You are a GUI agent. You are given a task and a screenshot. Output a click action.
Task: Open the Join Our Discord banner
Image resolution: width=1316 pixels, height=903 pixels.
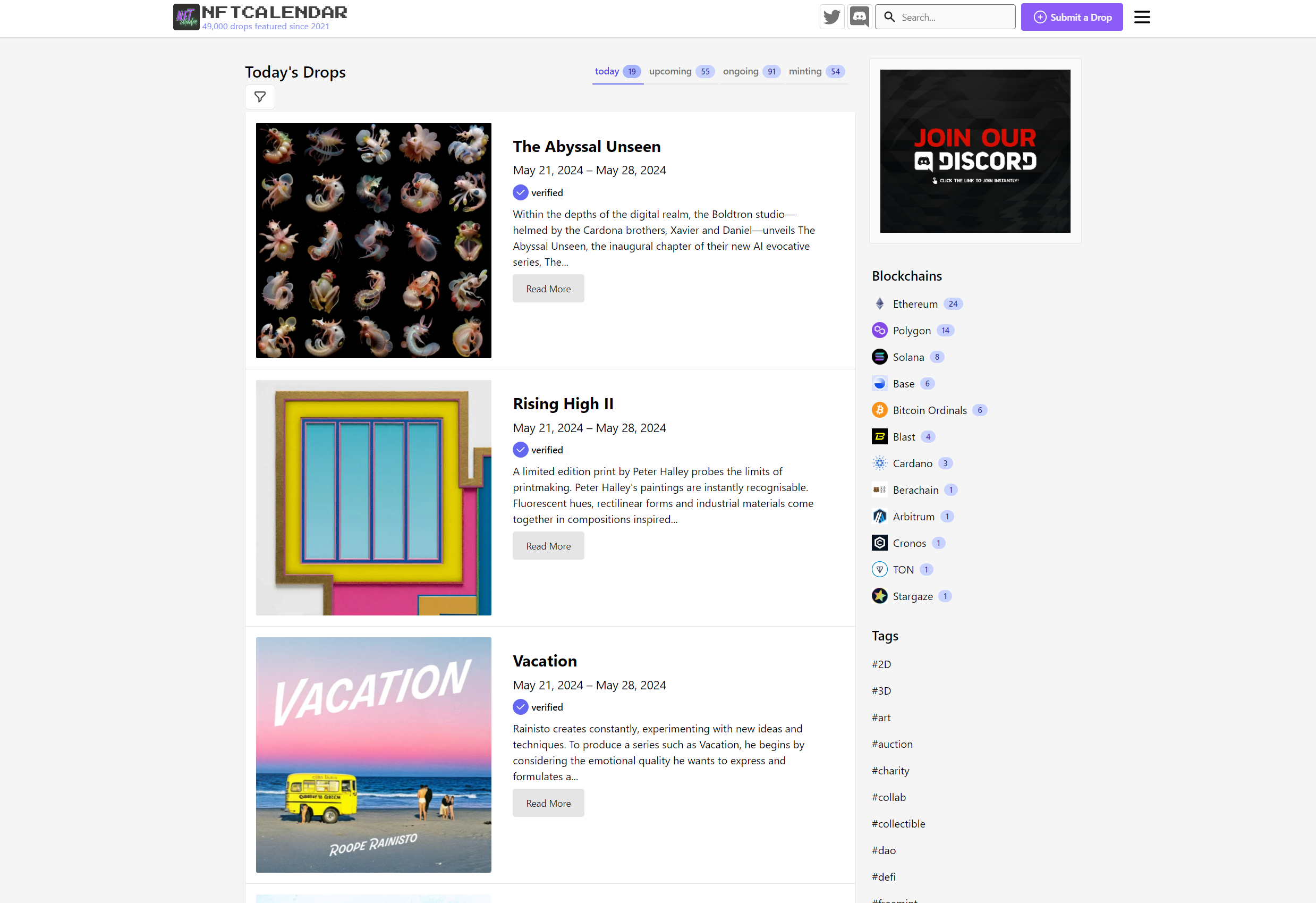pyautogui.click(x=974, y=151)
